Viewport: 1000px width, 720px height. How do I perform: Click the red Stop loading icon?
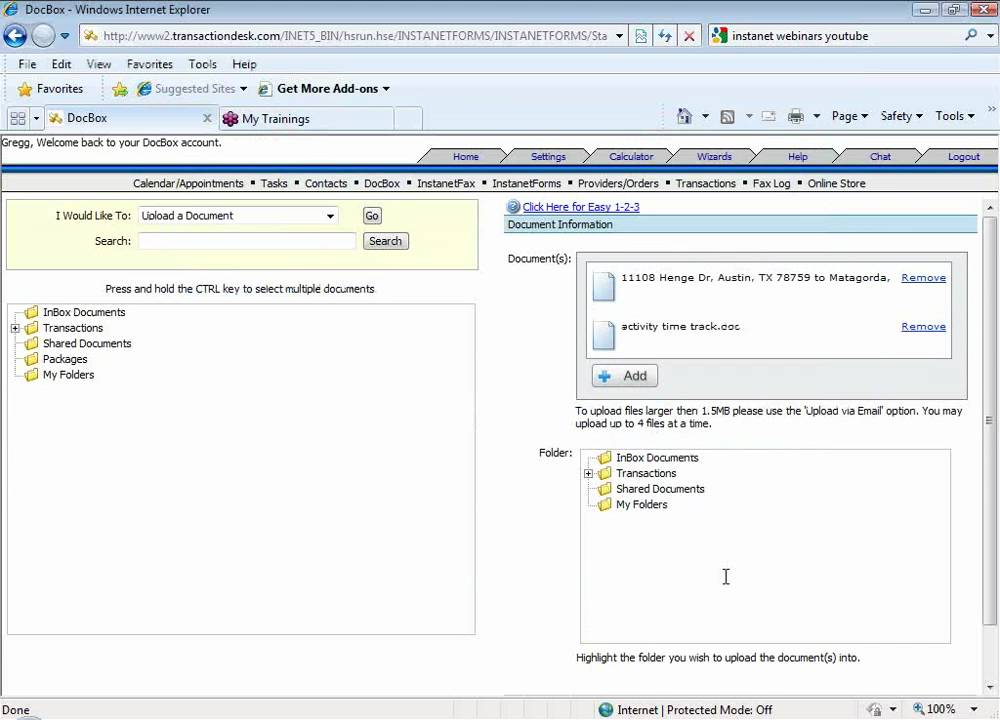click(x=689, y=36)
